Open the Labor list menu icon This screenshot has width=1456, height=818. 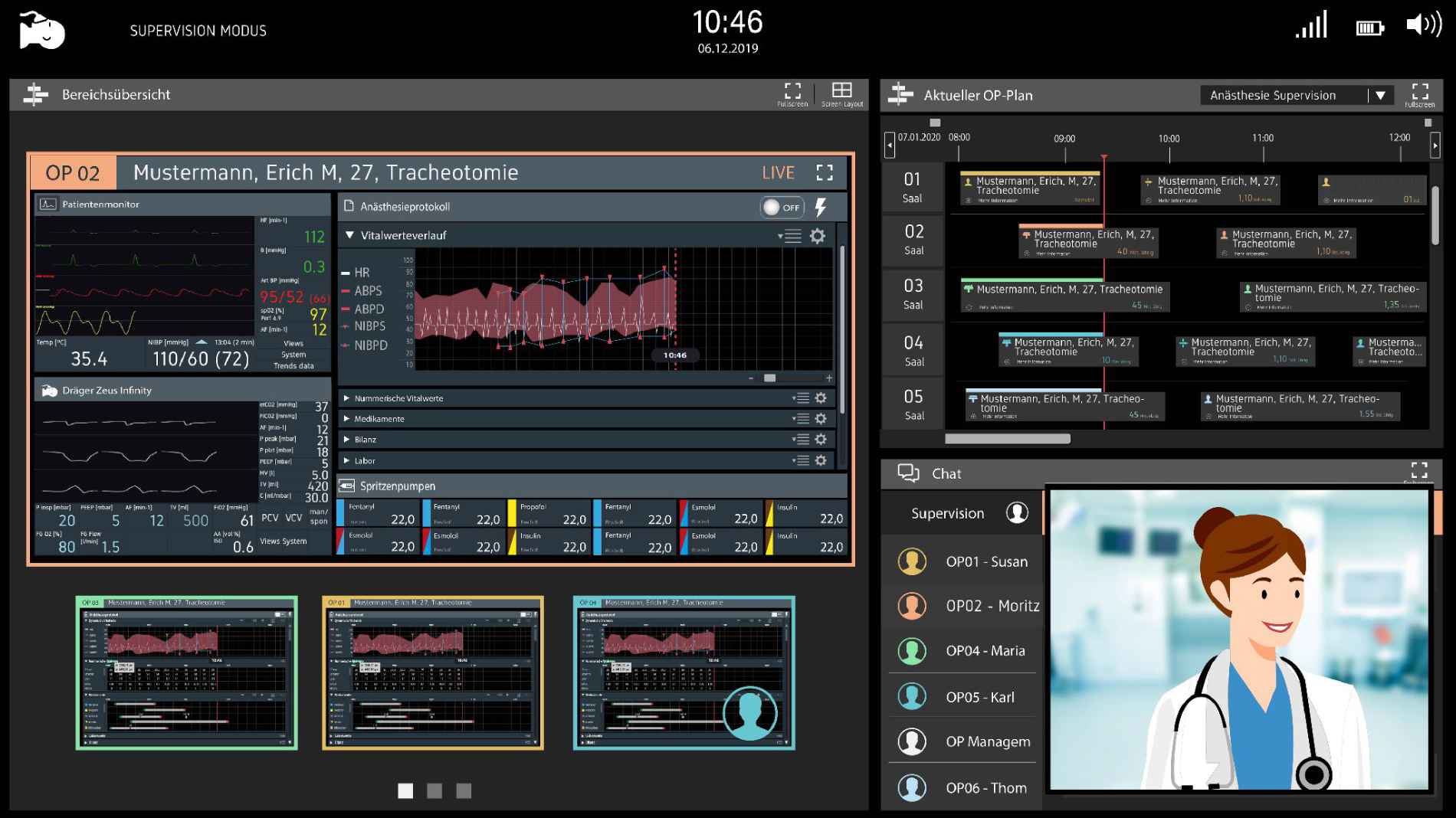coord(801,460)
